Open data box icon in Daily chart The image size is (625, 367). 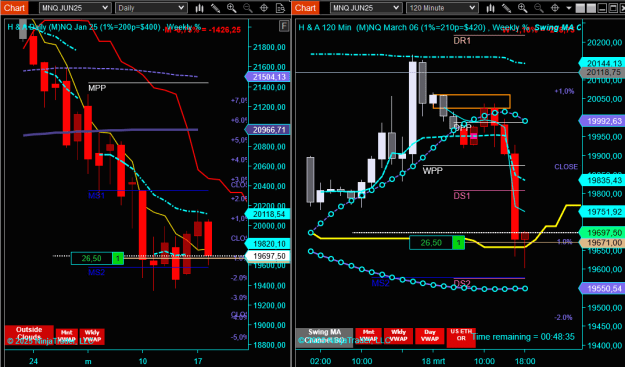point(280,8)
